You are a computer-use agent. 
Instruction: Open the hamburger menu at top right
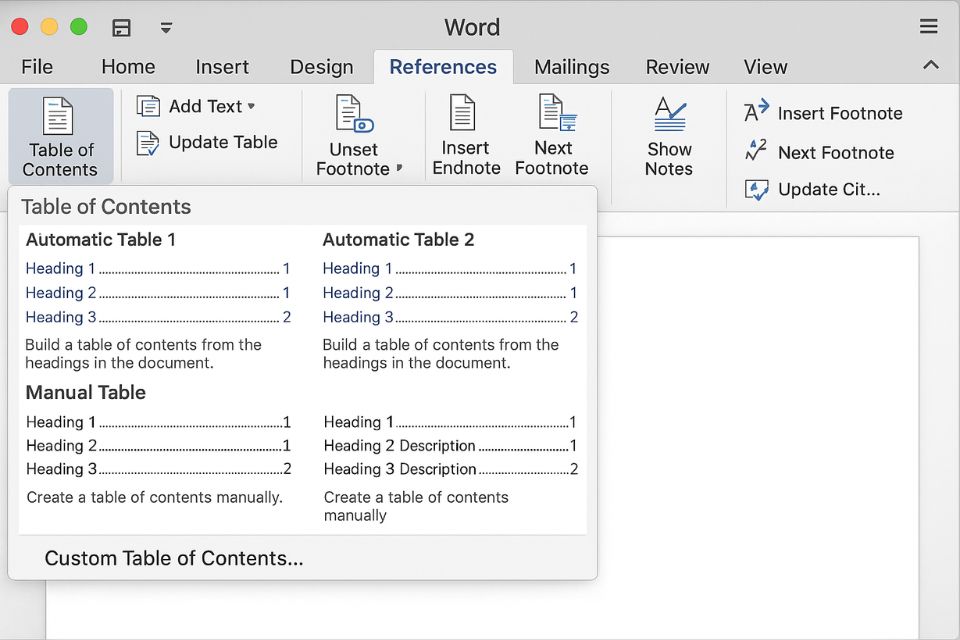(x=928, y=27)
